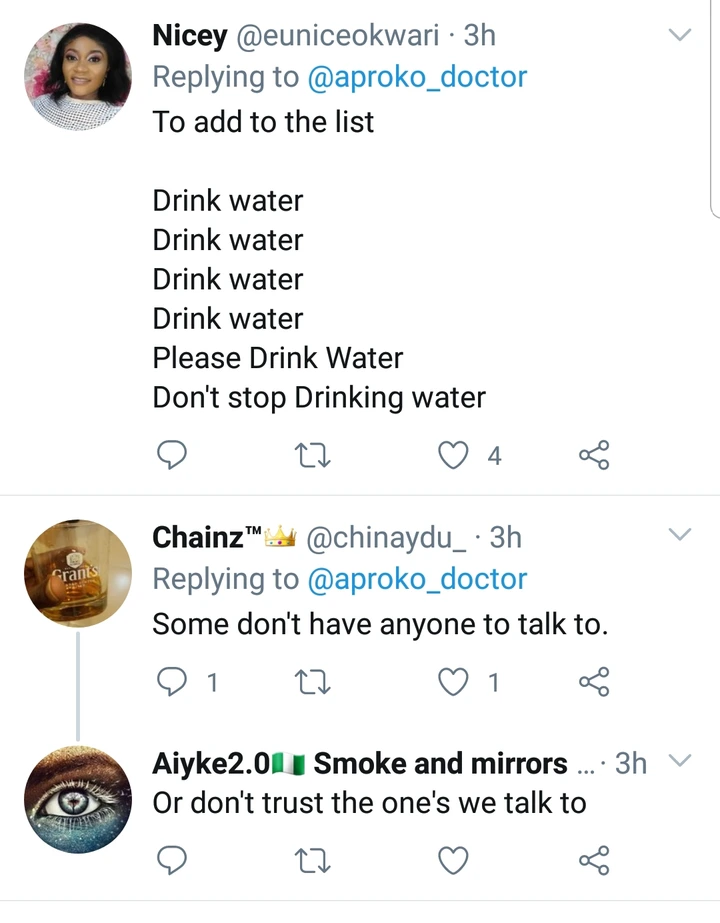The width and height of the screenshot is (720, 923).
Task: Retweet Nicey's Drink water tweet
Action: pyautogui.click(x=314, y=456)
